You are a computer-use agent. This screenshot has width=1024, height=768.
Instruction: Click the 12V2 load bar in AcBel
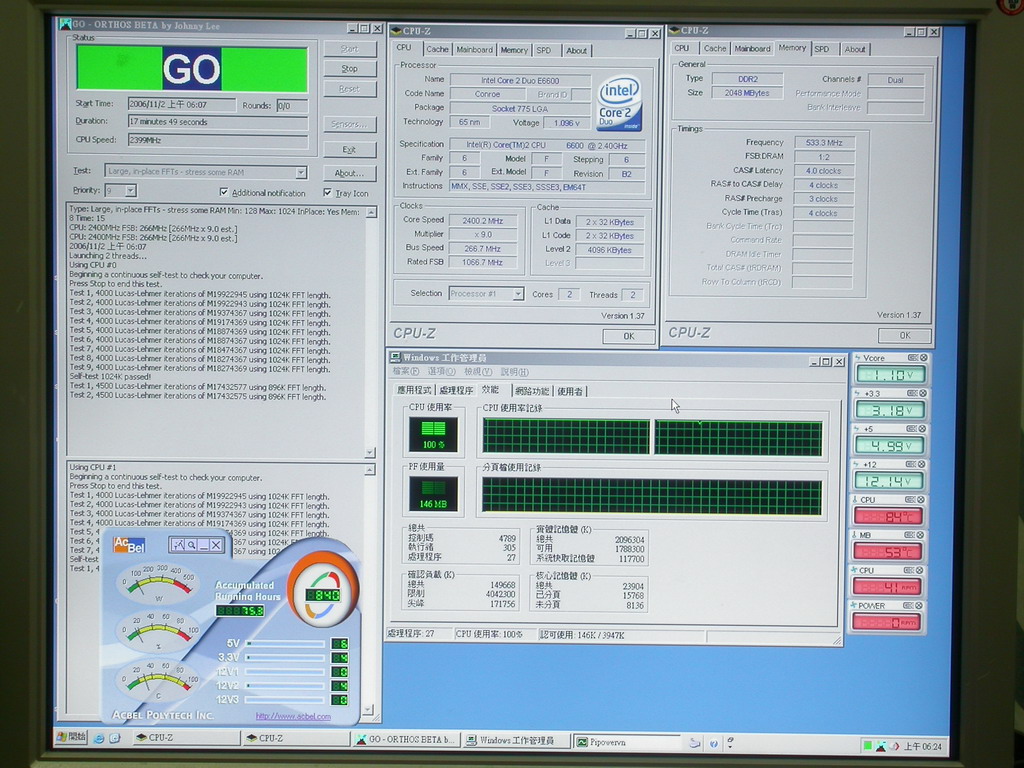(x=285, y=686)
